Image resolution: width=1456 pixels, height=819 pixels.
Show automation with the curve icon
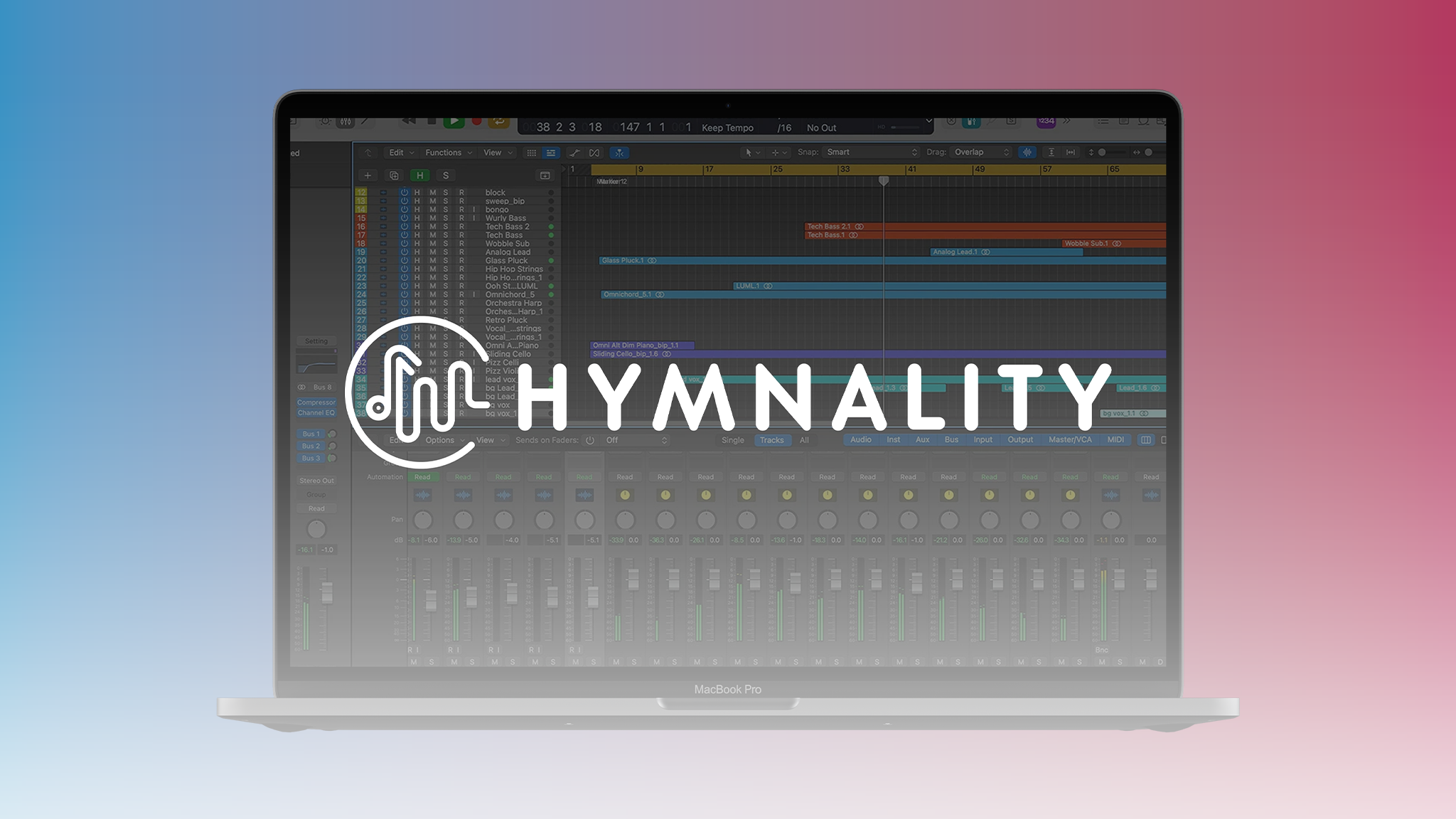[574, 153]
